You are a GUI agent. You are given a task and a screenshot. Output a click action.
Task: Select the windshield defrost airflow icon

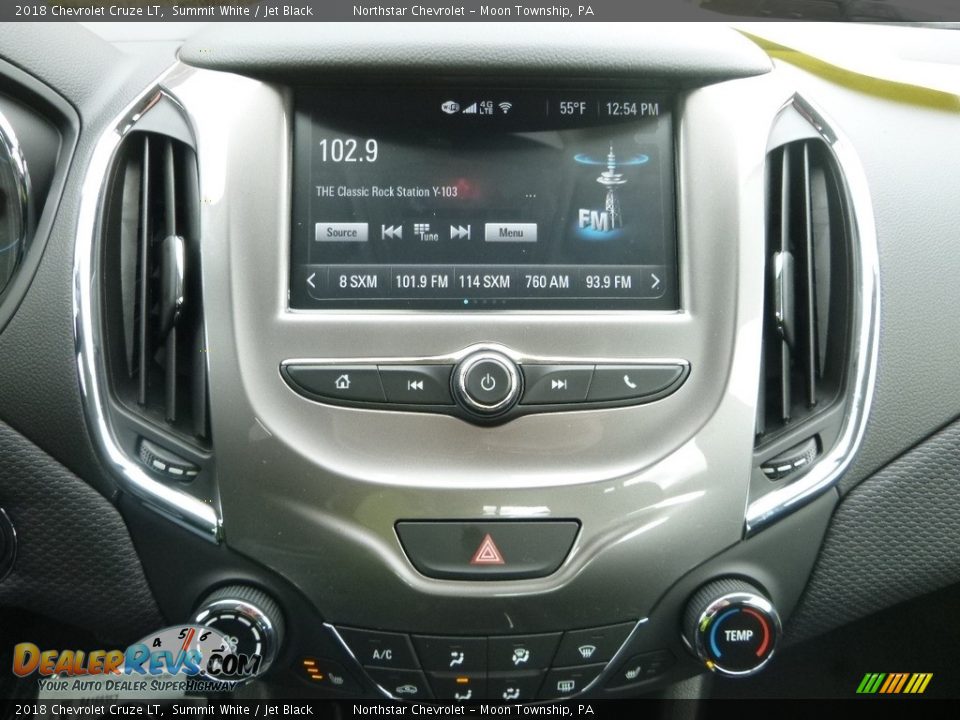click(x=585, y=651)
